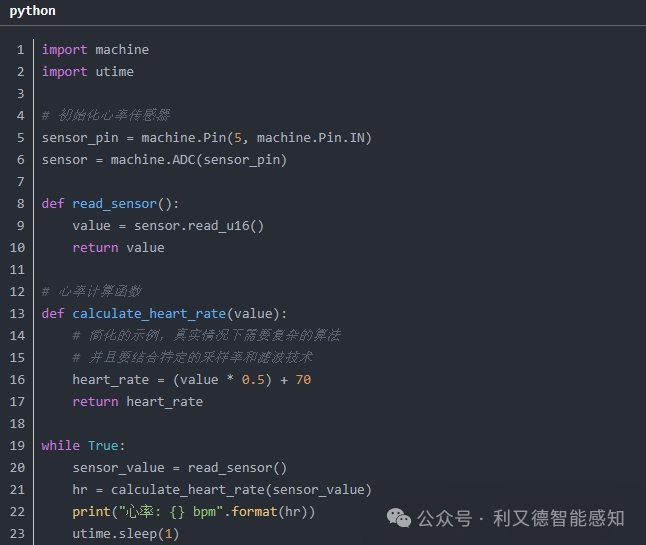646x545 pixels.
Task: Click the WeChat logo icon in watermark
Action: (x=399, y=518)
